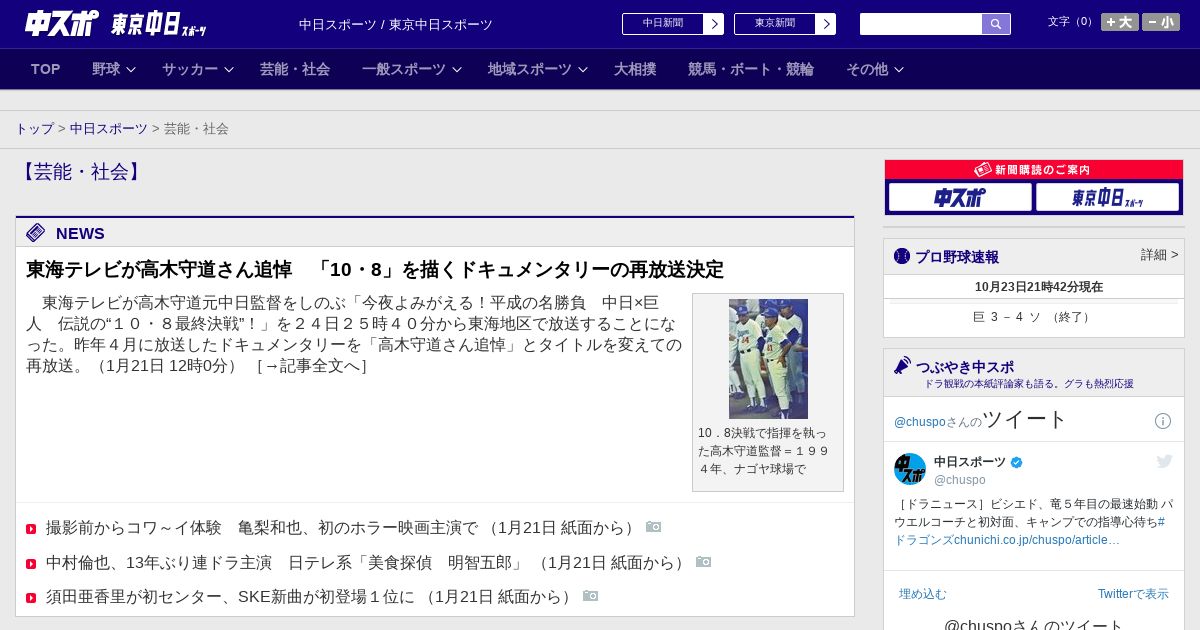Click the 中日スポーツ Twitter avatar
This screenshot has height=630, width=1200.
910,469
